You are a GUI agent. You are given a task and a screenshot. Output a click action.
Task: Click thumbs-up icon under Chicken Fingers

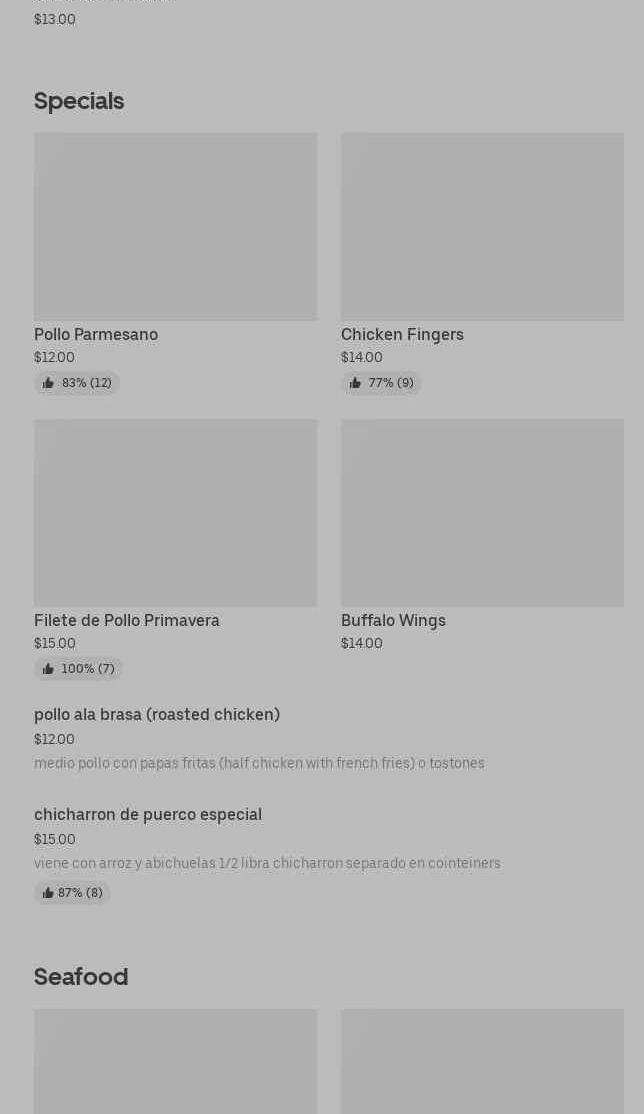tap(355, 383)
